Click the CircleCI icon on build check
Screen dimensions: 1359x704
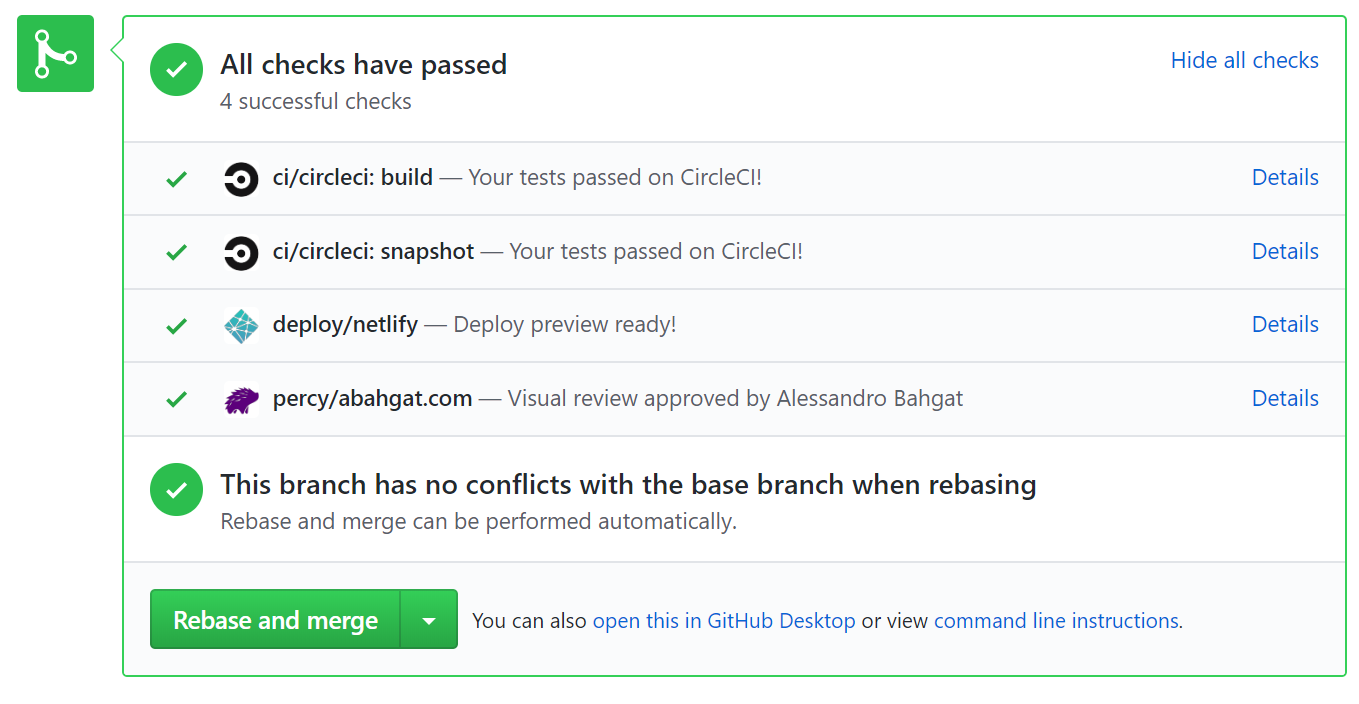click(x=241, y=178)
